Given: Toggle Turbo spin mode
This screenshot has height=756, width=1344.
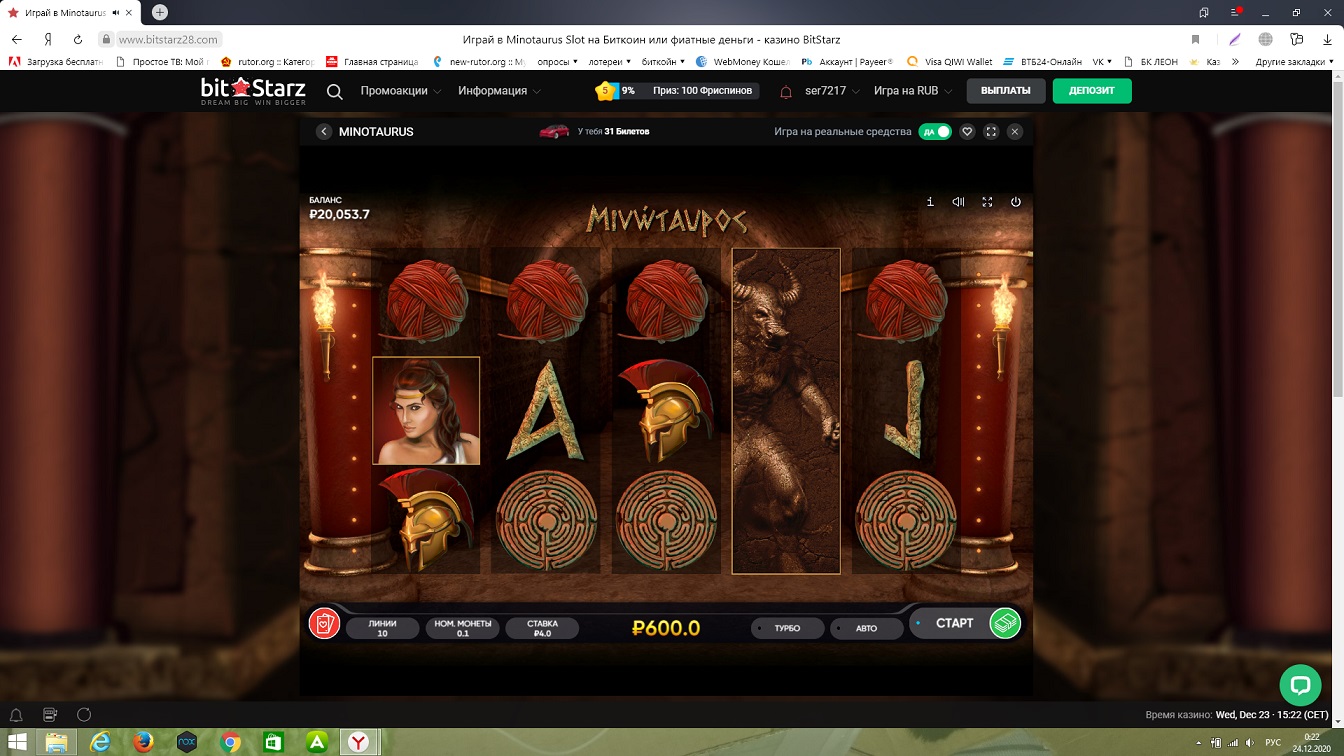Looking at the screenshot, I should click(x=787, y=628).
